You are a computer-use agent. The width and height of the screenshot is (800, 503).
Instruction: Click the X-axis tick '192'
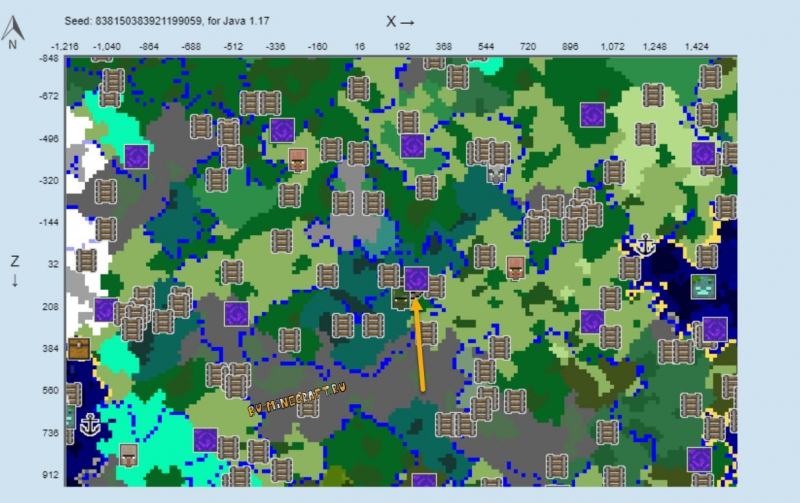pyautogui.click(x=402, y=46)
